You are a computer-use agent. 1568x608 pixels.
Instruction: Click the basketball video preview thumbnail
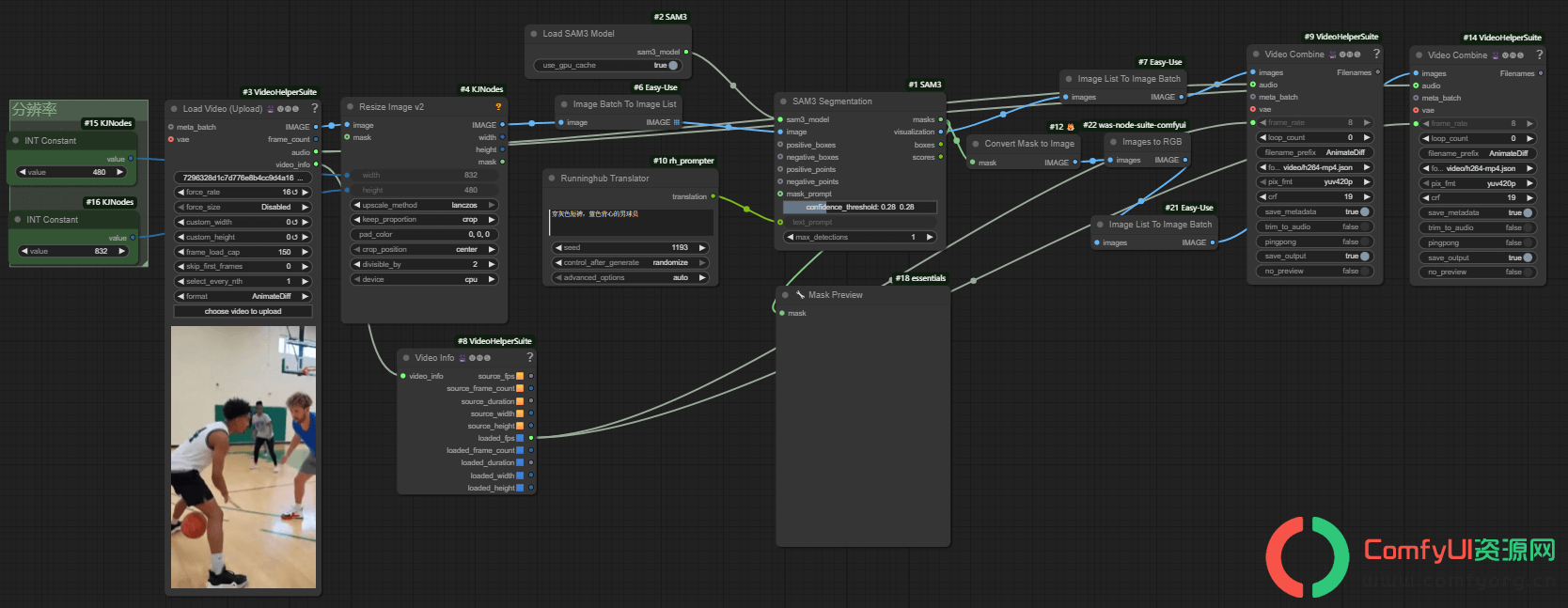point(243,457)
